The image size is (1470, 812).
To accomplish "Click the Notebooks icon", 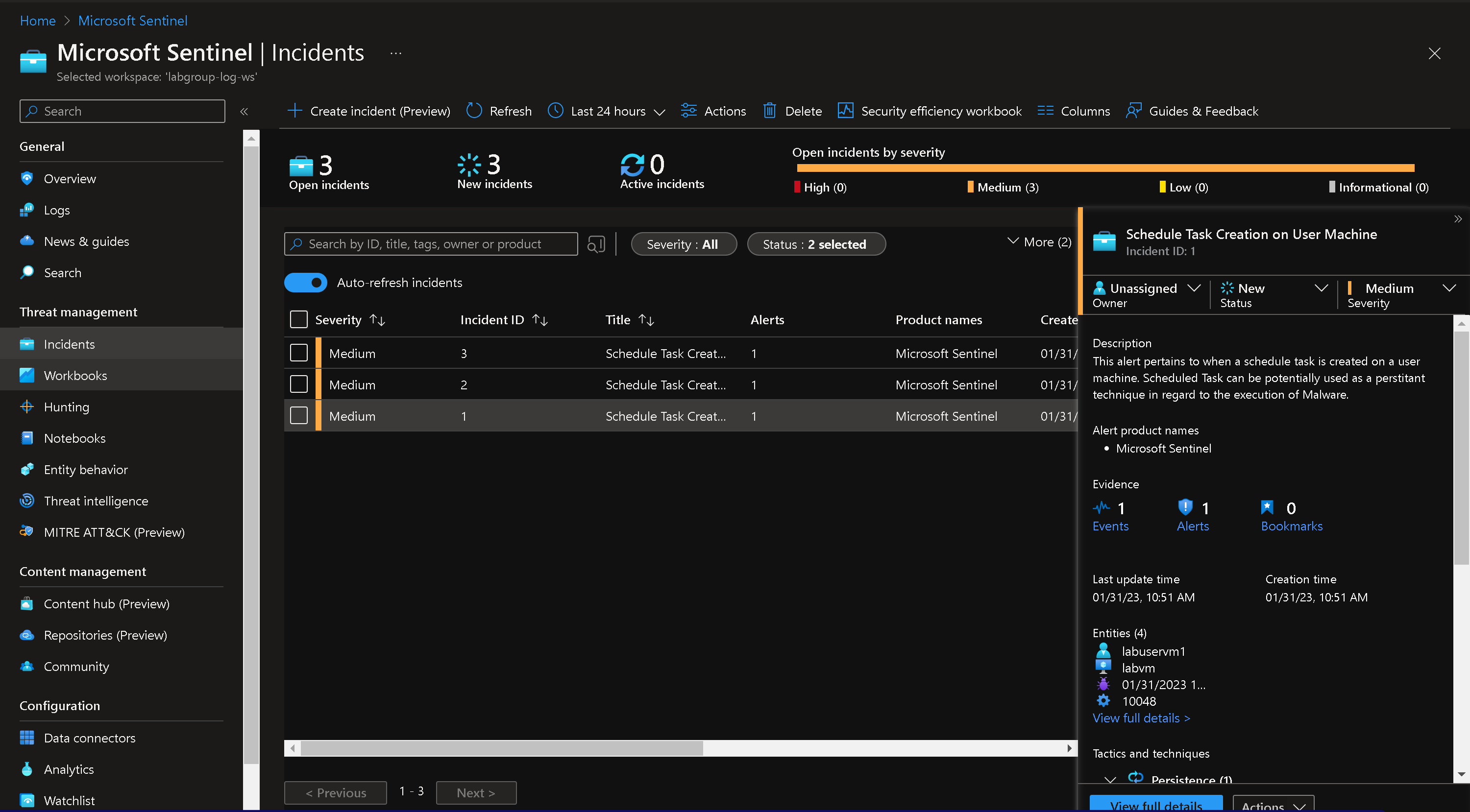I will point(26,437).
